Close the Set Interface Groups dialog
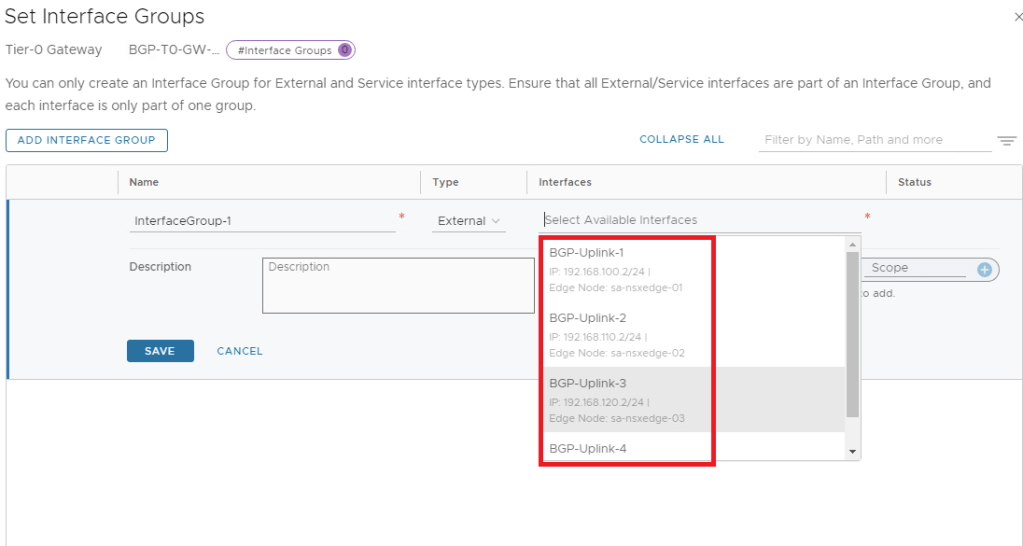 (1017, 17)
